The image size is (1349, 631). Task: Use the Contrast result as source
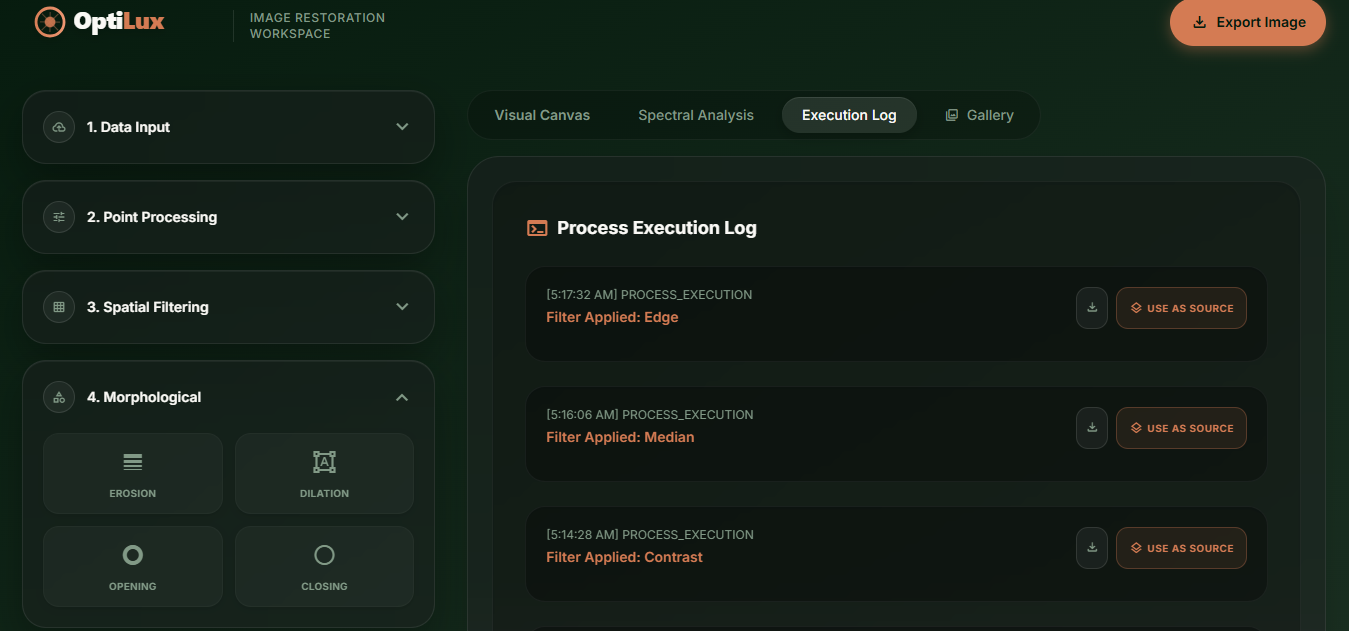[1181, 548]
